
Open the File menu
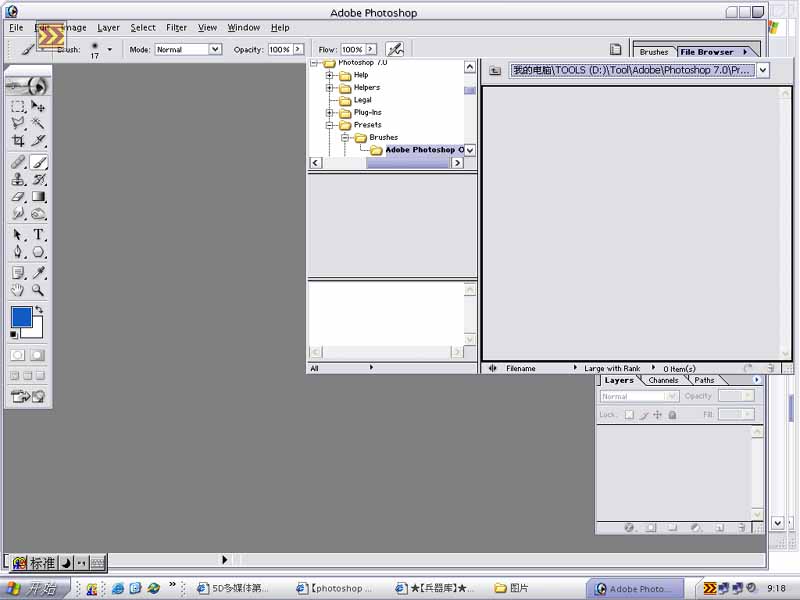click(x=16, y=28)
